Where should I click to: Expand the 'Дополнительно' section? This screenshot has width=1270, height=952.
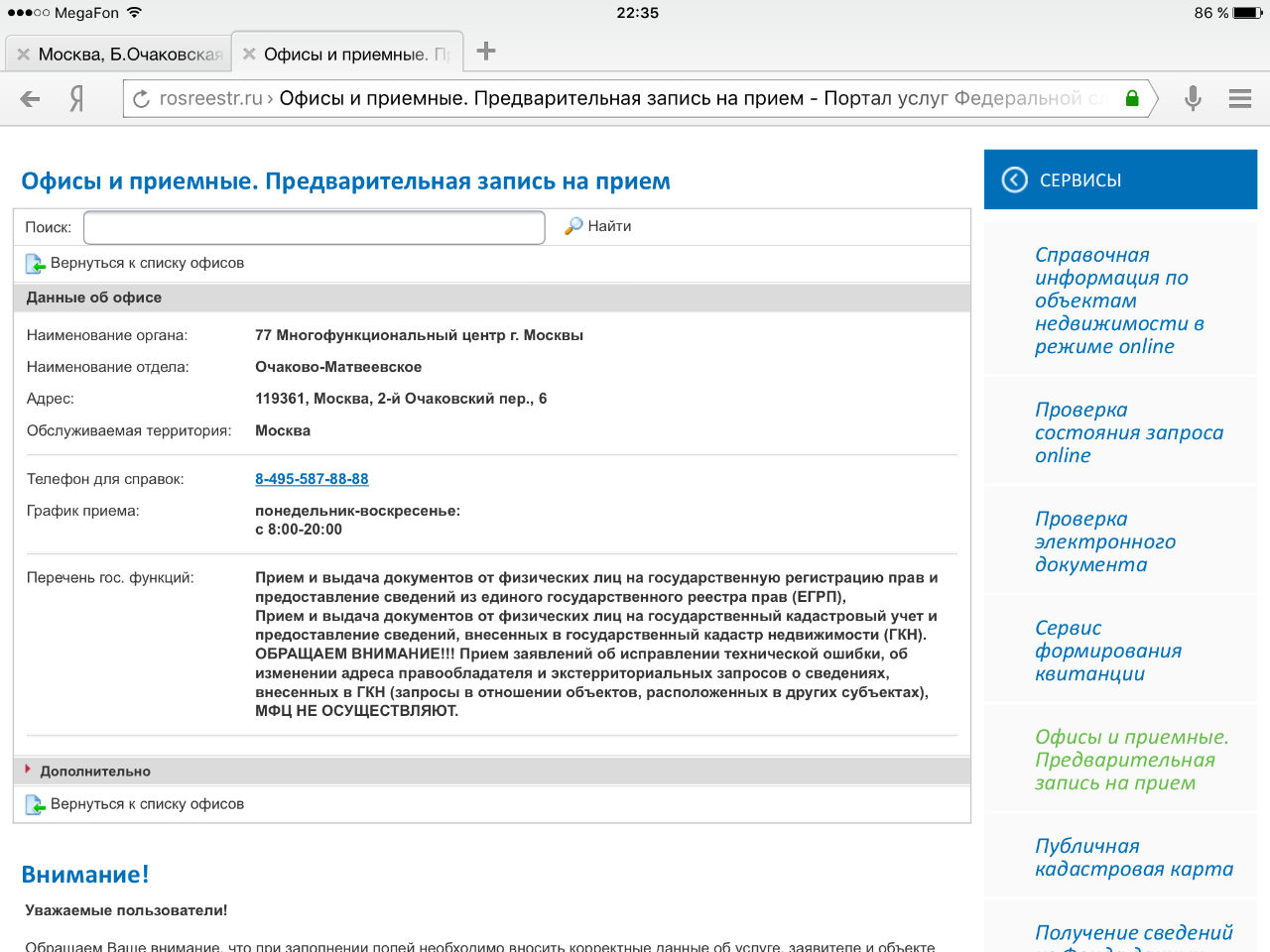click(95, 771)
